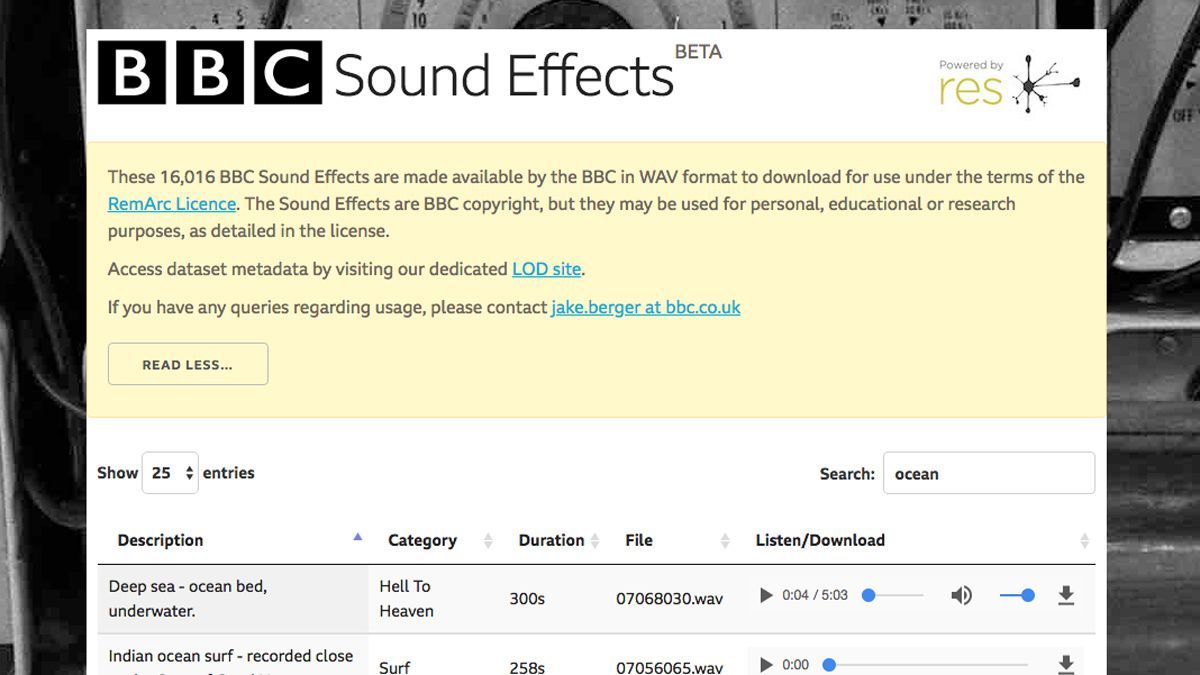Focus the Search field containing ocean

[989, 473]
